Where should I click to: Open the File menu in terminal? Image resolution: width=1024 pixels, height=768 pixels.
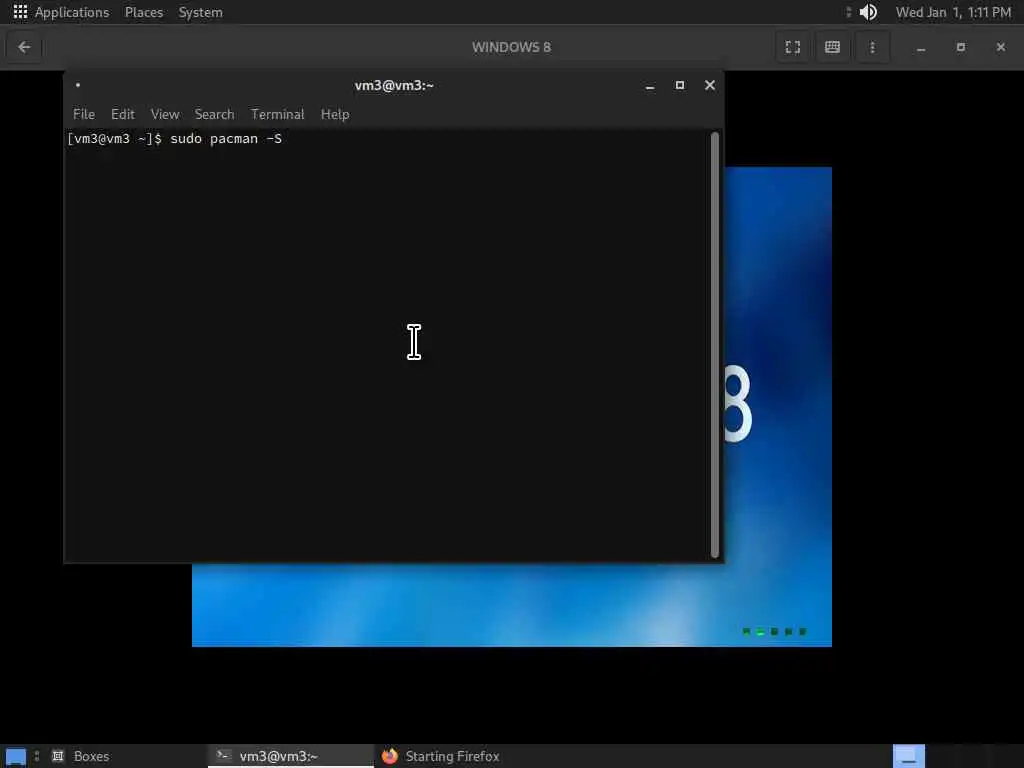(84, 114)
